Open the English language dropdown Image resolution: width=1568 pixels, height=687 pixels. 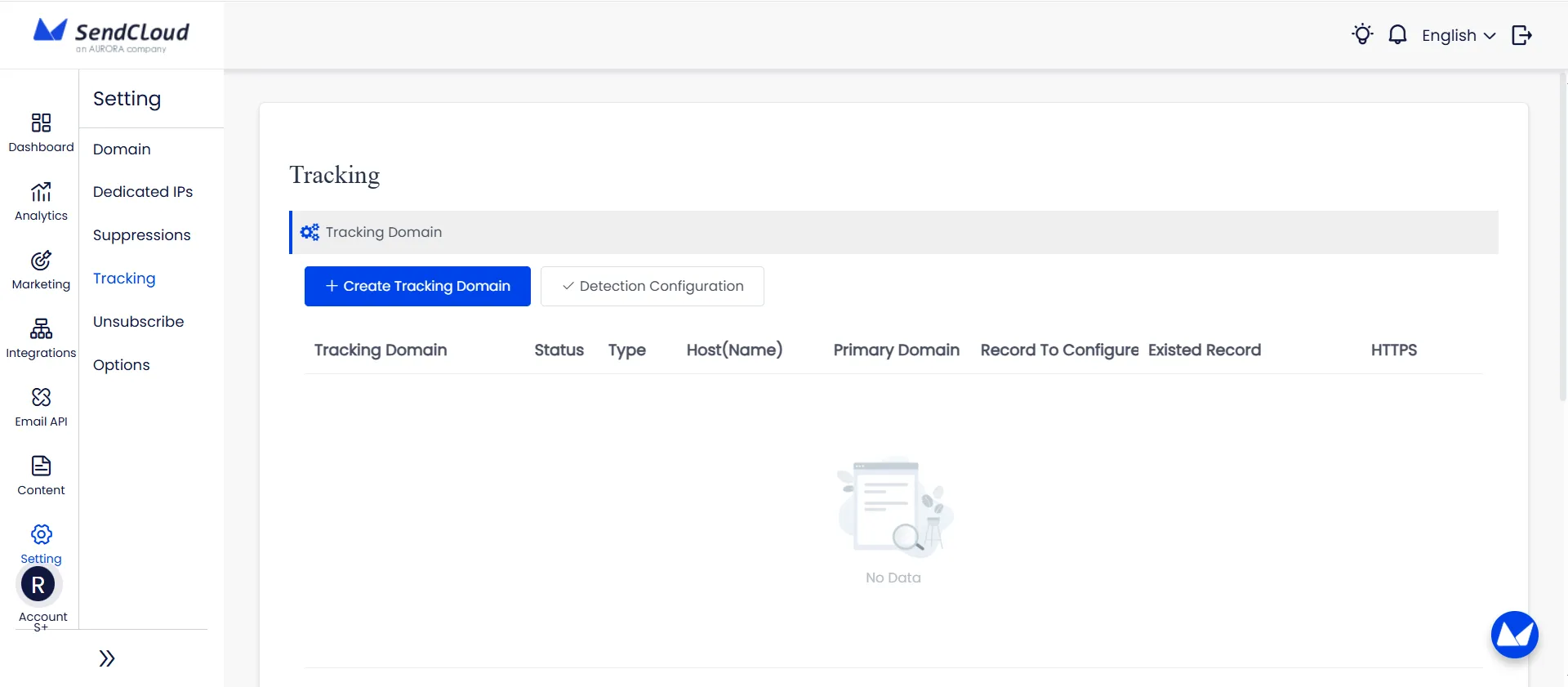pos(1459,35)
